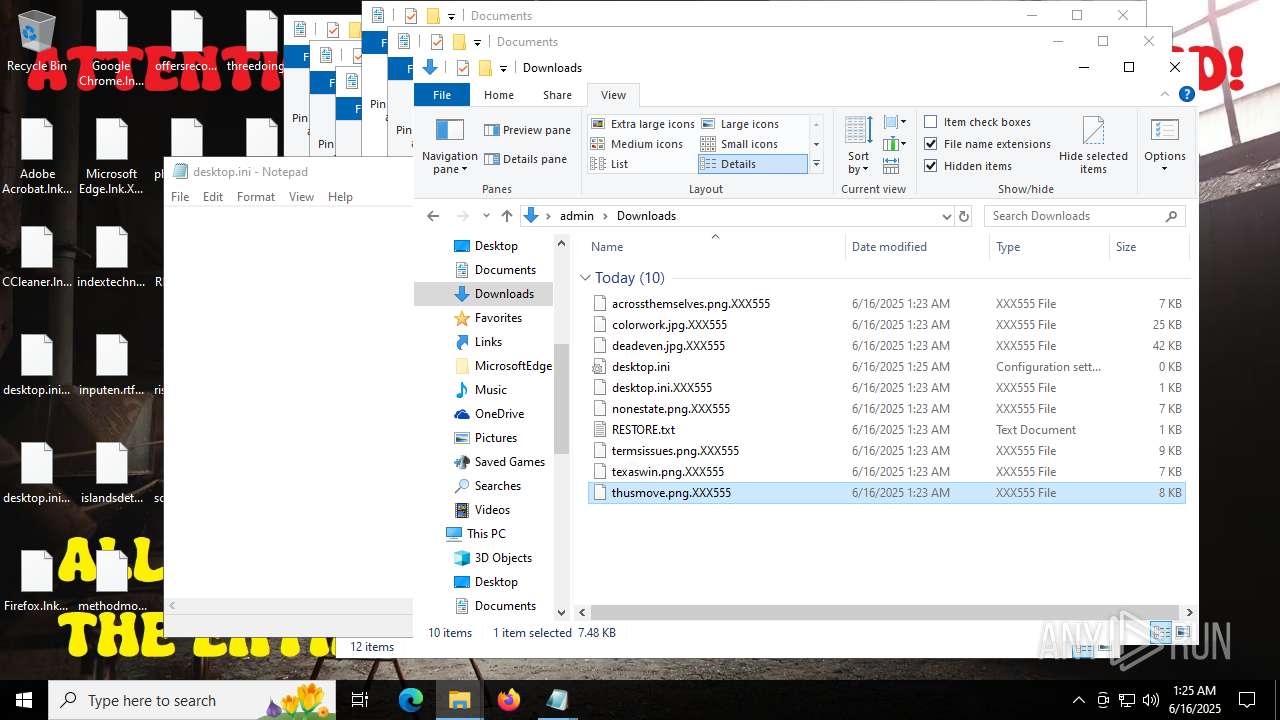Screen dimensions: 1280x720
Task: Select the Details layout
Action: pos(752,164)
